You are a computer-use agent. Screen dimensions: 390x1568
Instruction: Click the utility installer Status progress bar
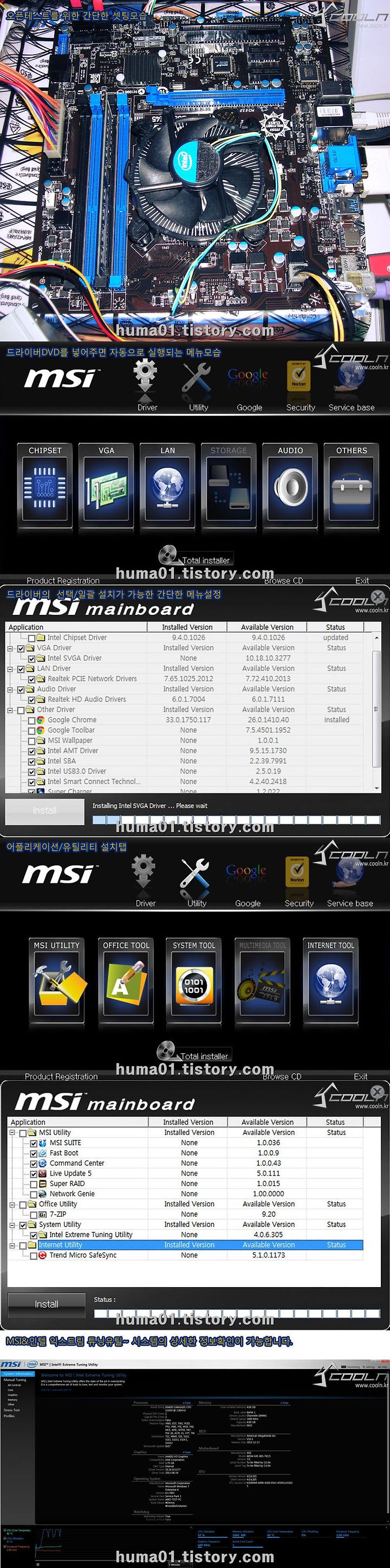pos(238,1314)
